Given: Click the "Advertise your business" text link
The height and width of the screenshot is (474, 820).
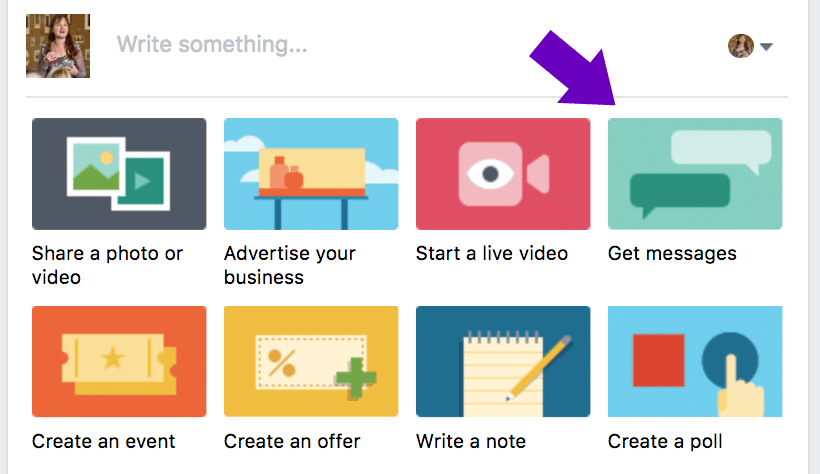Looking at the screenshot, I should coord(290,265).
